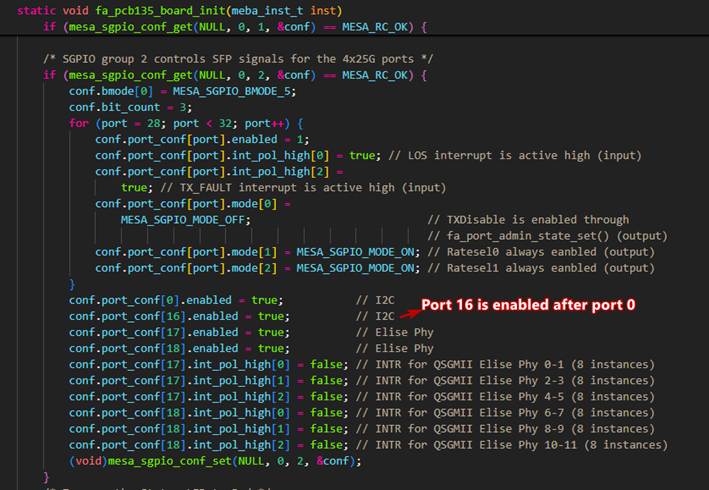Click conf.port_conf[port].mode[0] assignment
The width and height of the screenshot is (709, 490).
(x=193, y=204)
